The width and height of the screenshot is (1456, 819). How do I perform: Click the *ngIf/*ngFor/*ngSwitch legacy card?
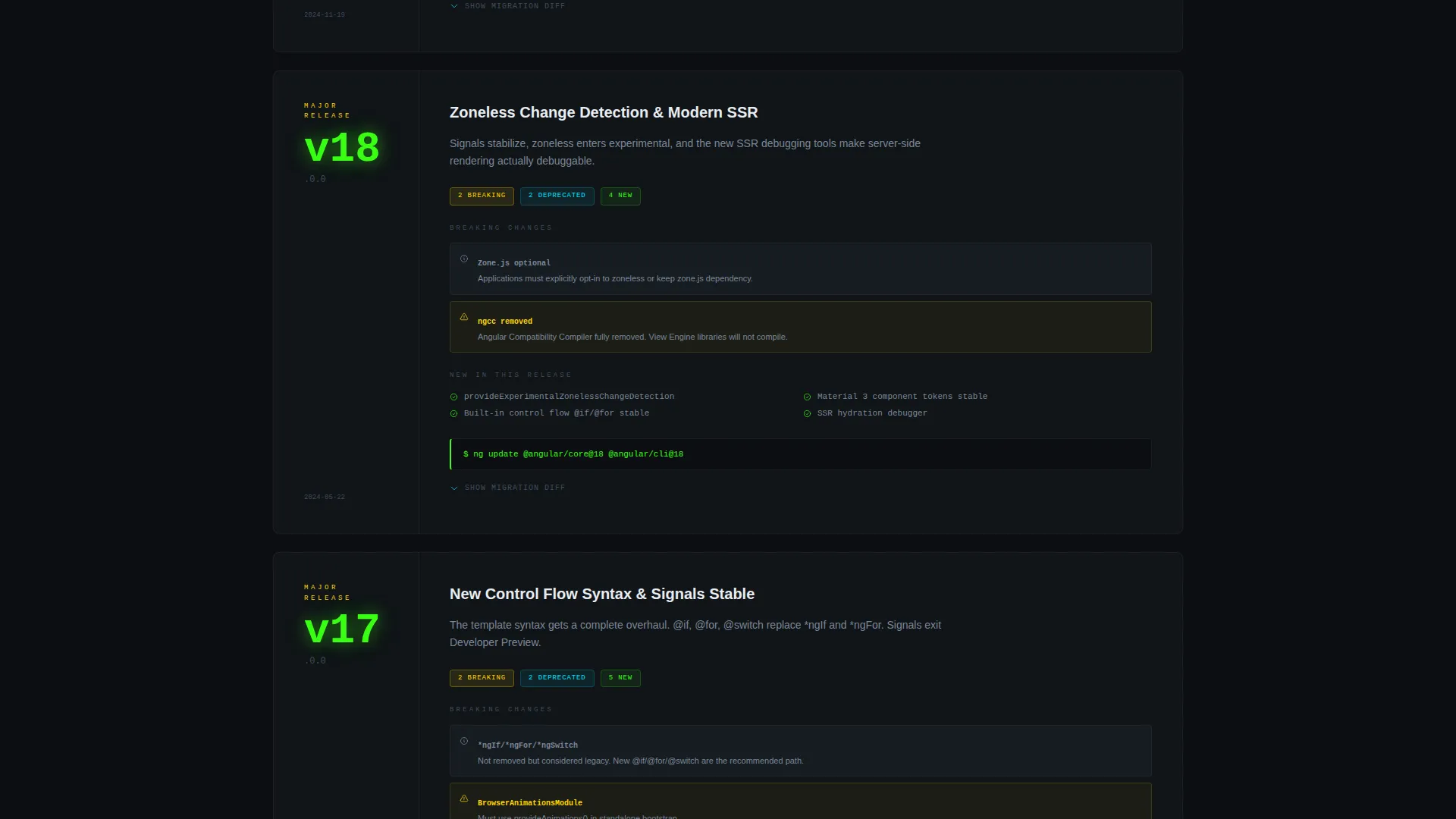pos(800,751)
